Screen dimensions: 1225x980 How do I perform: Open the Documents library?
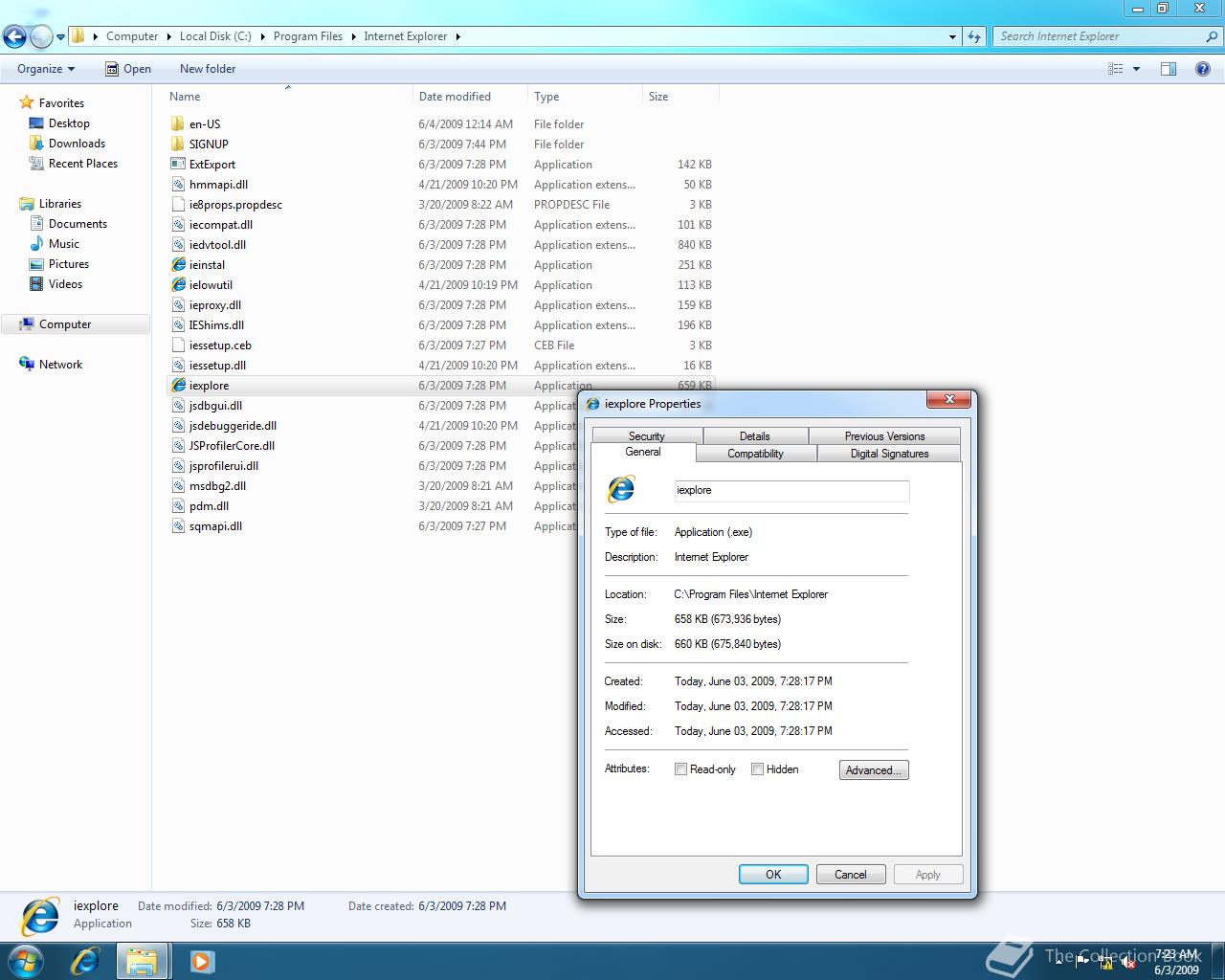click(78, 224)
